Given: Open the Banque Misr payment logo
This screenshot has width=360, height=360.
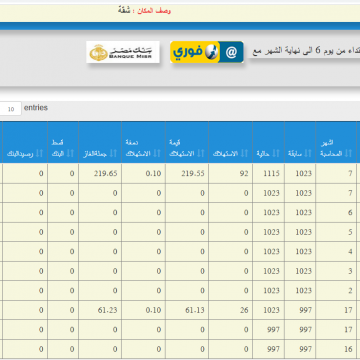Looking at the screenshot, I should (123, 52).
